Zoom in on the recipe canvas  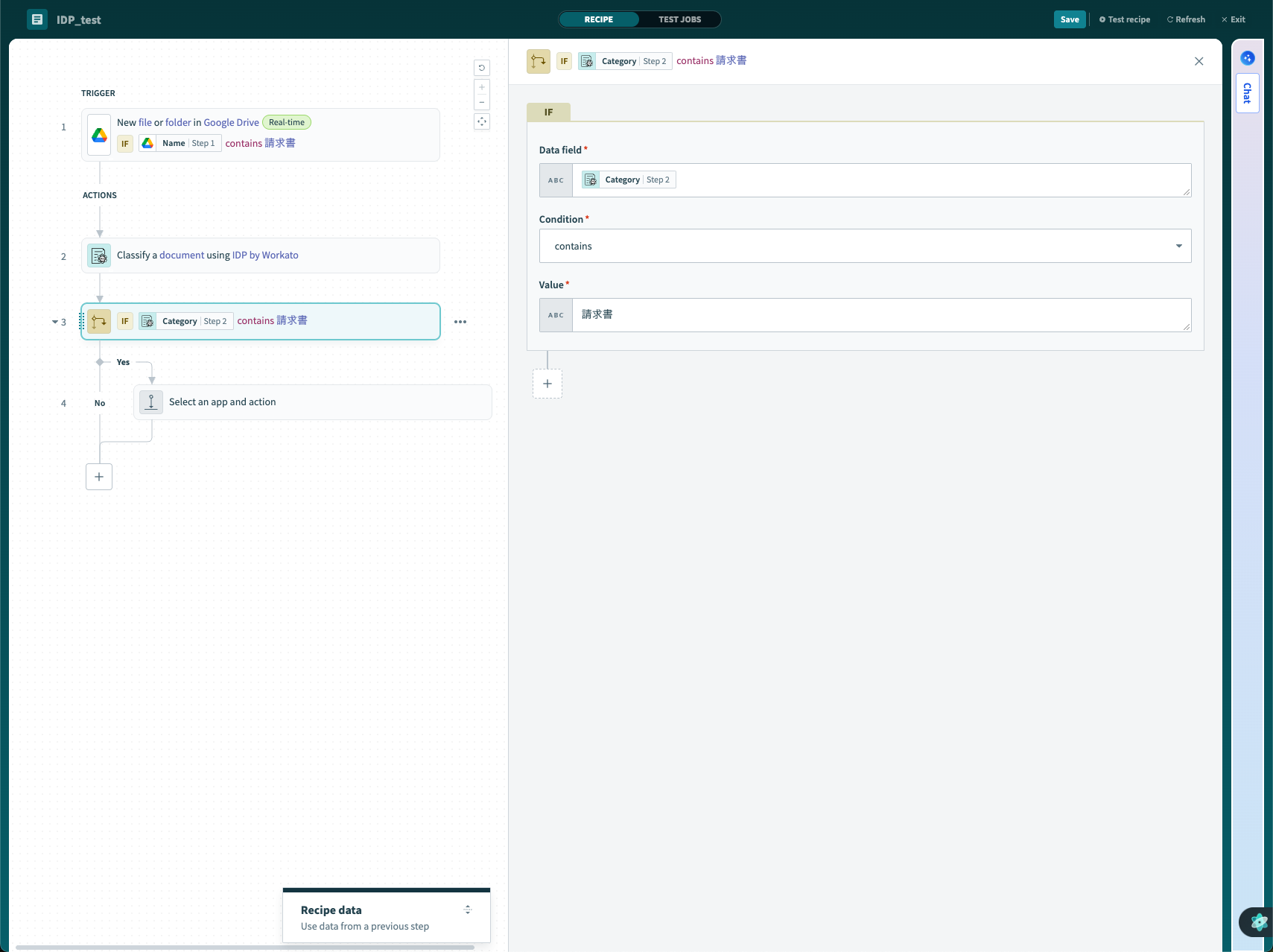(482, 87)
